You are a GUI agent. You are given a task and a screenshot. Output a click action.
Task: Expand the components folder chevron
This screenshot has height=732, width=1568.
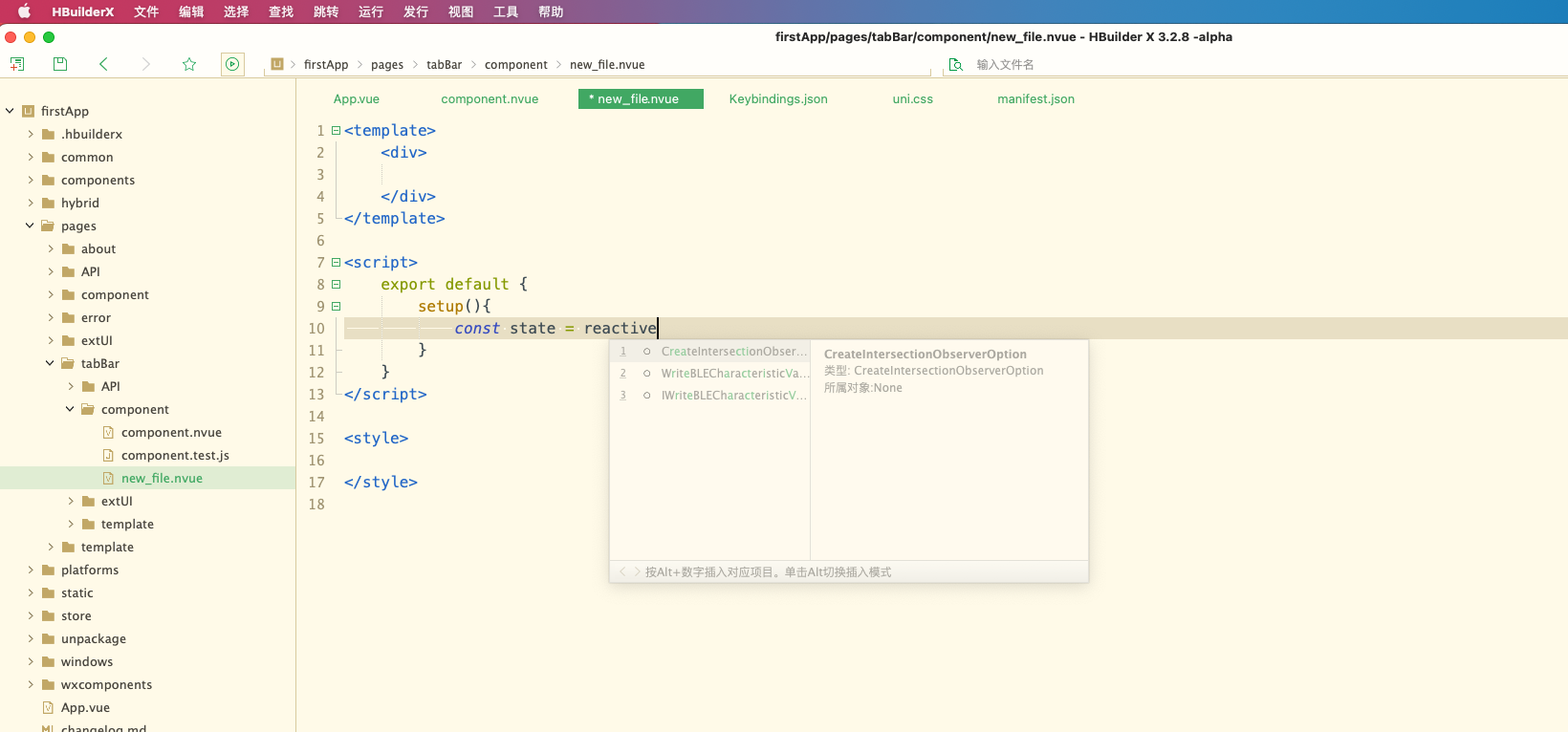click(30, 180)
